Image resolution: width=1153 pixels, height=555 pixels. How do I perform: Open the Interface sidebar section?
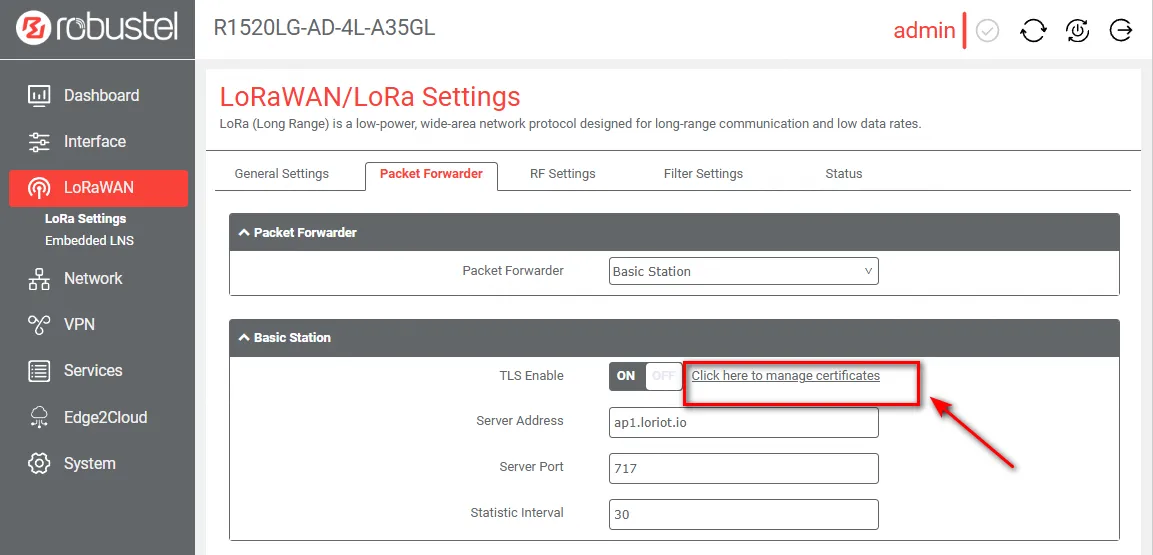(94, 142)
